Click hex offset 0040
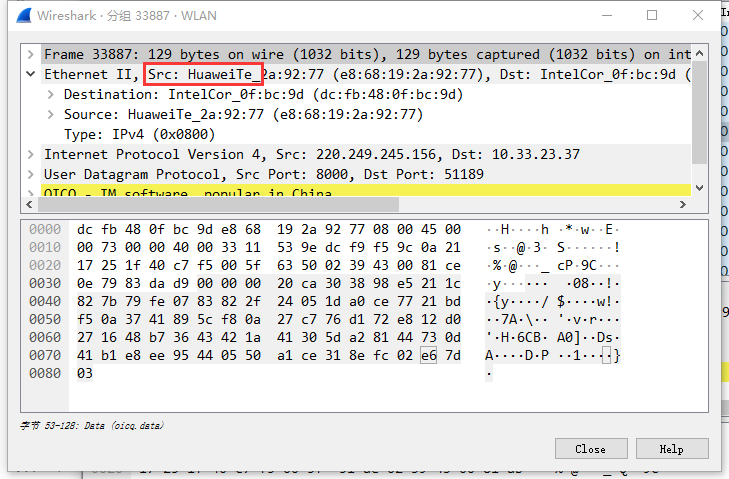This screenshot has width=729, height=479. pyautogui.click(x=45, y=301)
